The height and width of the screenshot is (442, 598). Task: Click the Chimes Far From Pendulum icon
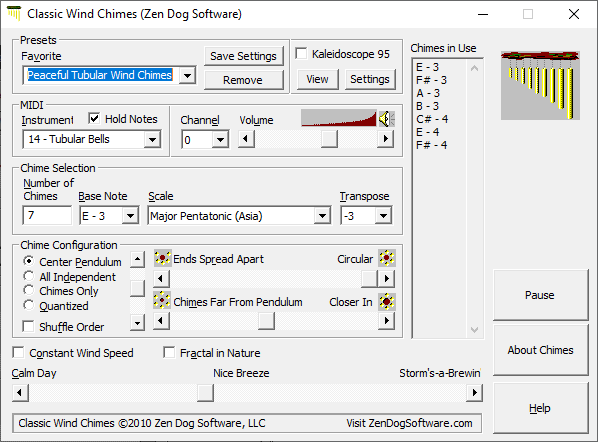(x=162, y=301)
